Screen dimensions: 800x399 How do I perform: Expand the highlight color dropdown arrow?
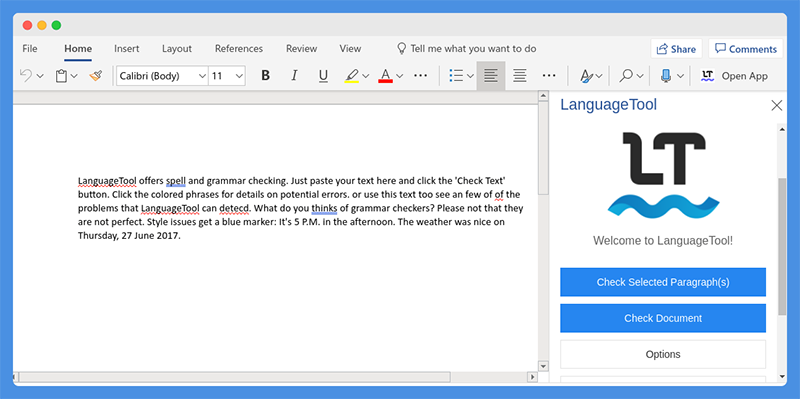(x=366, y=77)
